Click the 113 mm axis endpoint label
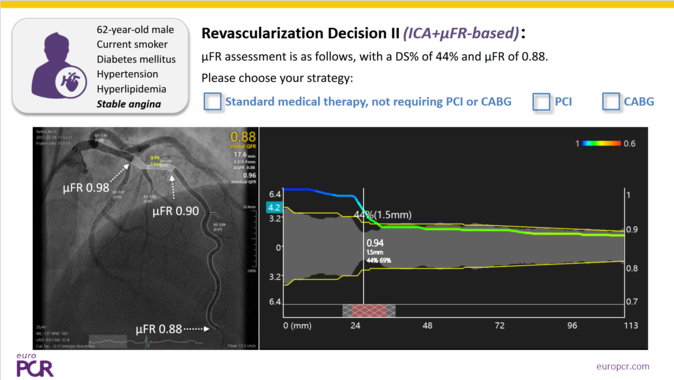This screenshot has height=380, width=674. [x=631, y=325]
